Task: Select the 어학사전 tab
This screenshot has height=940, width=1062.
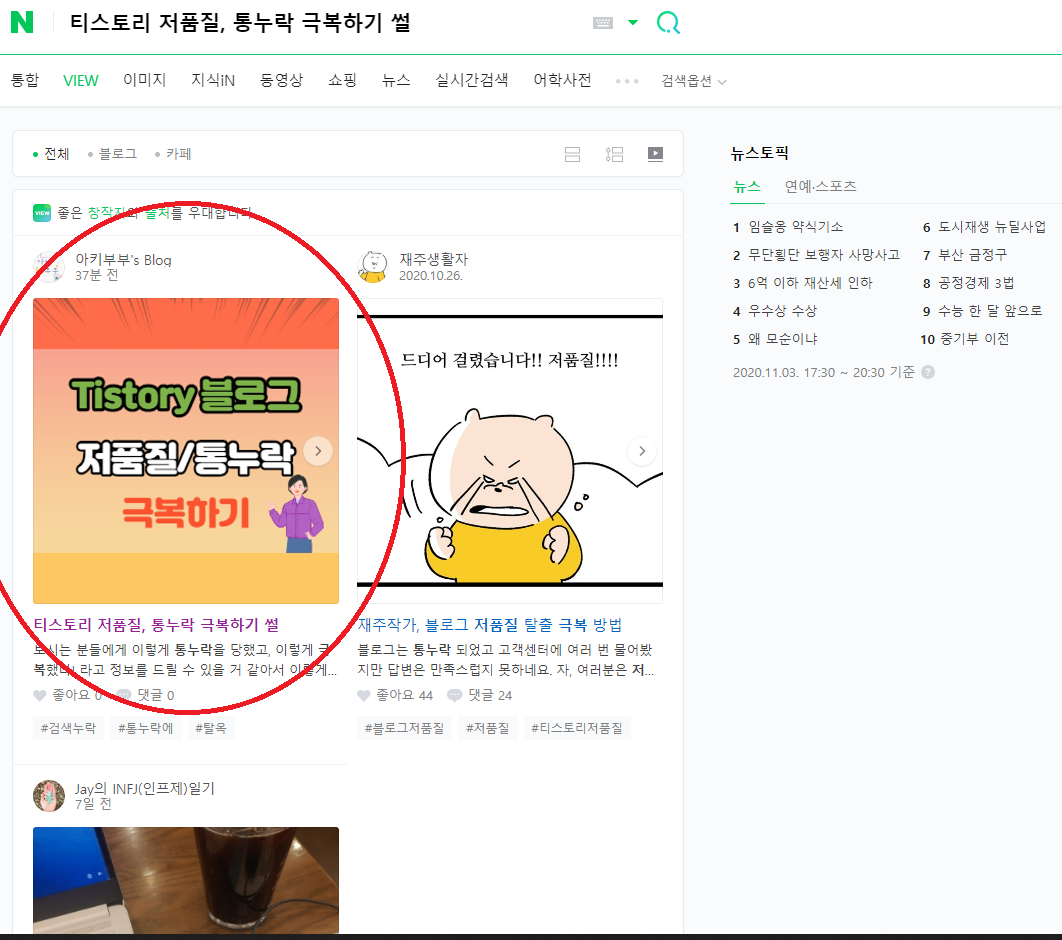Action: click(562, 80)
